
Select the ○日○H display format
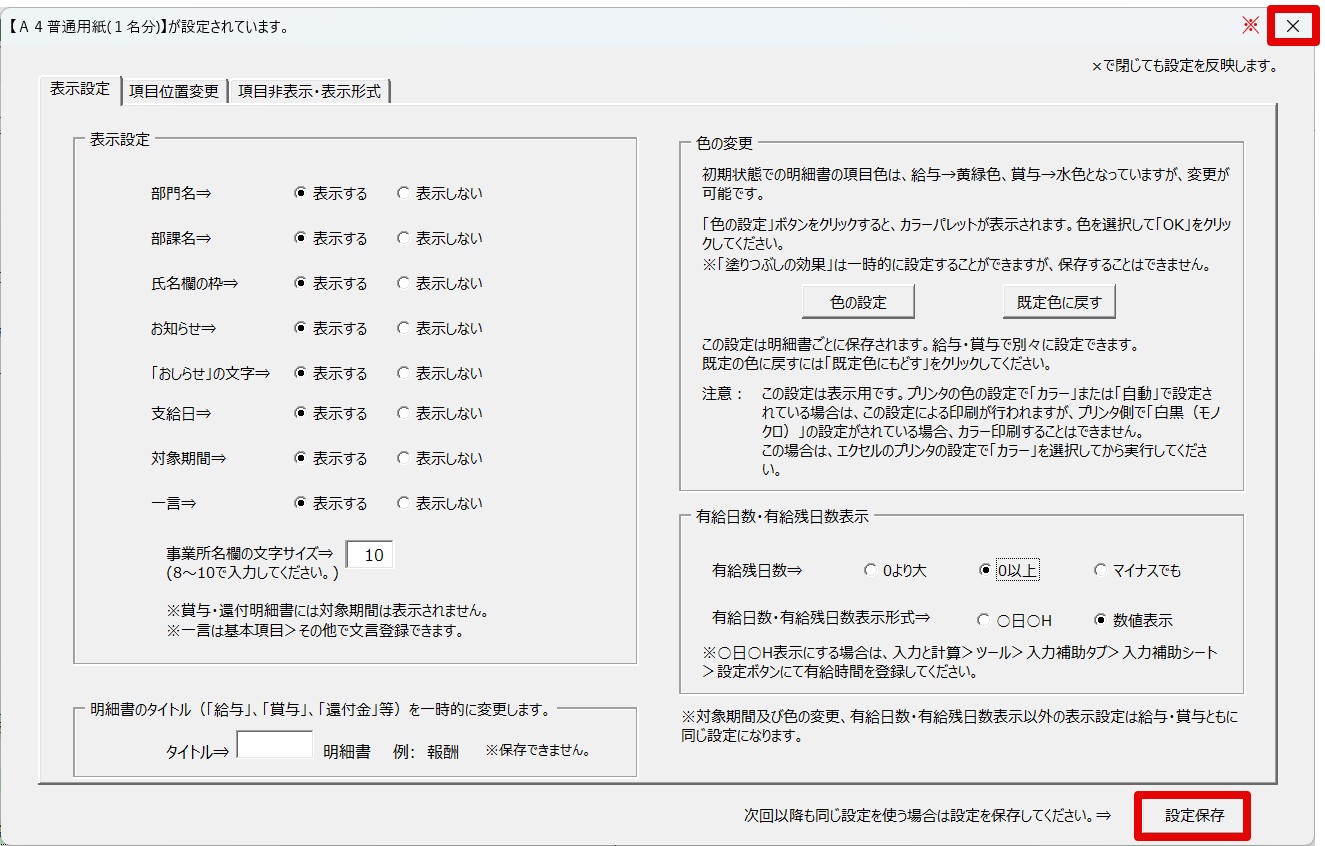(984, 621)
